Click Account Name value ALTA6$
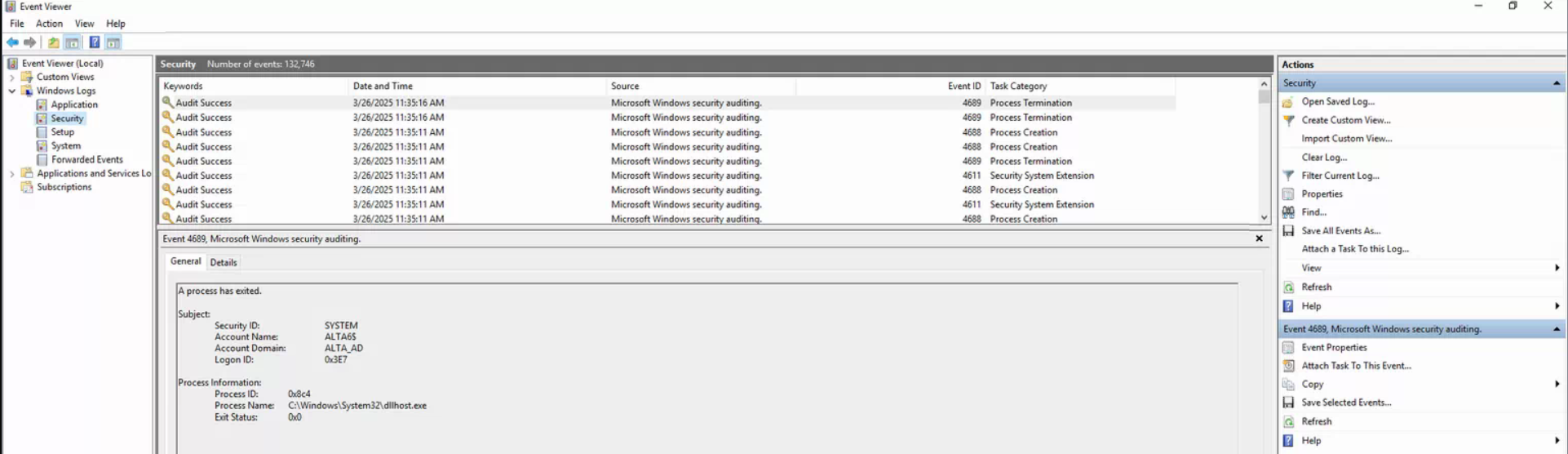 point(340,336)
